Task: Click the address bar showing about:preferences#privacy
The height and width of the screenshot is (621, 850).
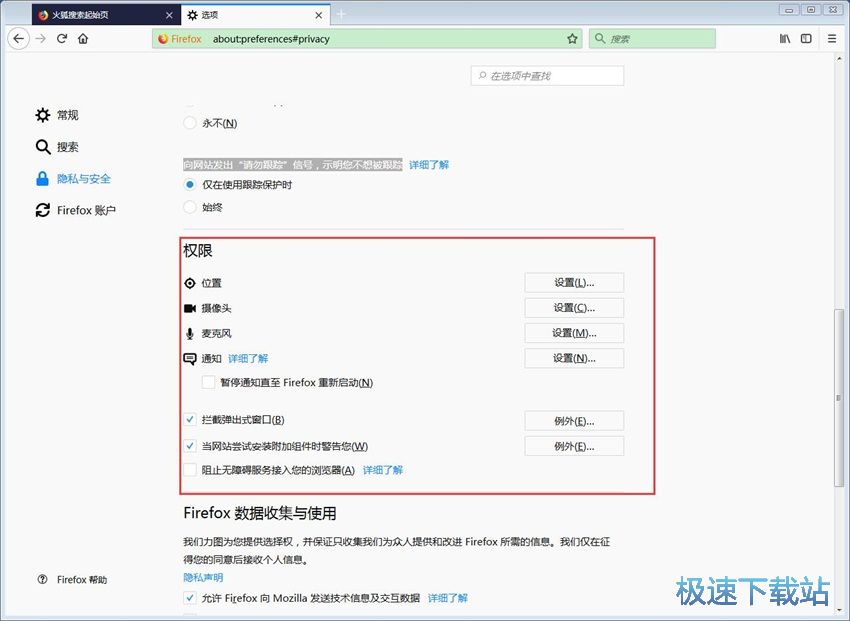Action: 367,39
